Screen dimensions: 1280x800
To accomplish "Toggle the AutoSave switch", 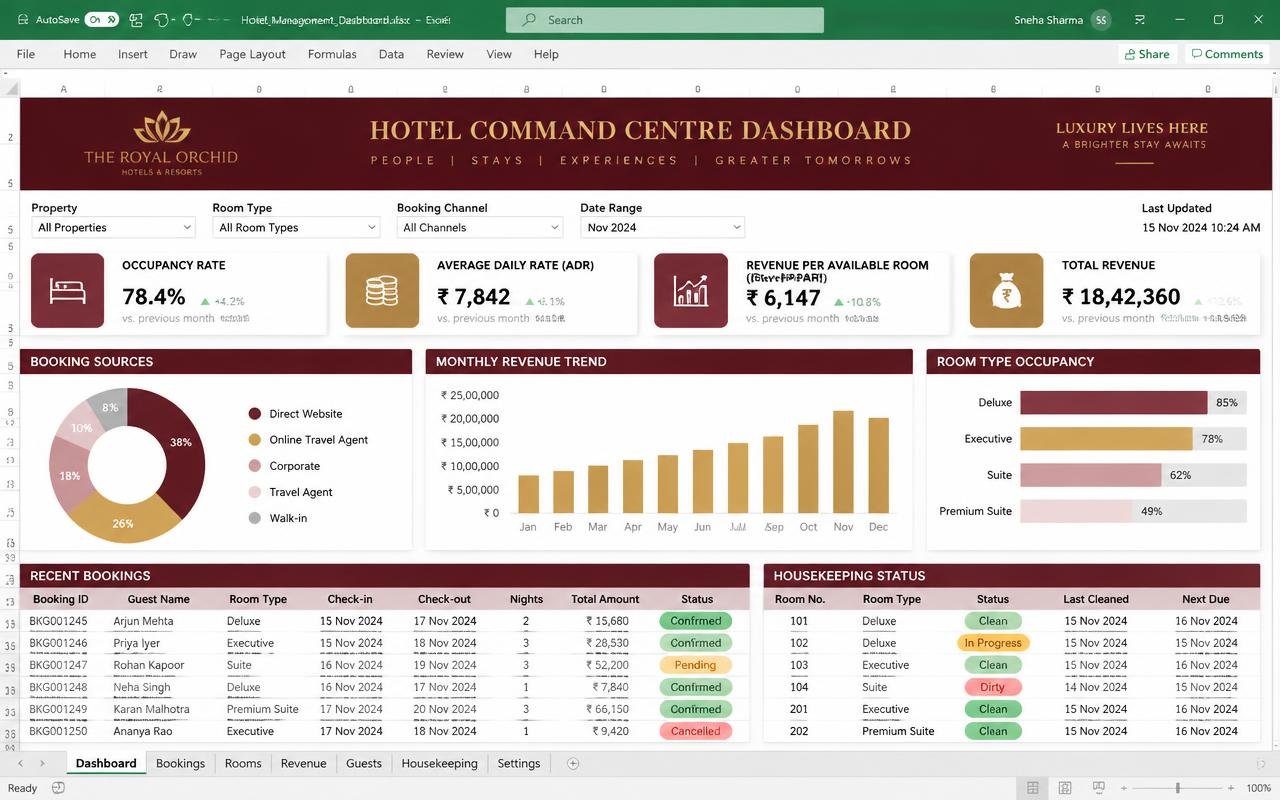I will 102,19.
